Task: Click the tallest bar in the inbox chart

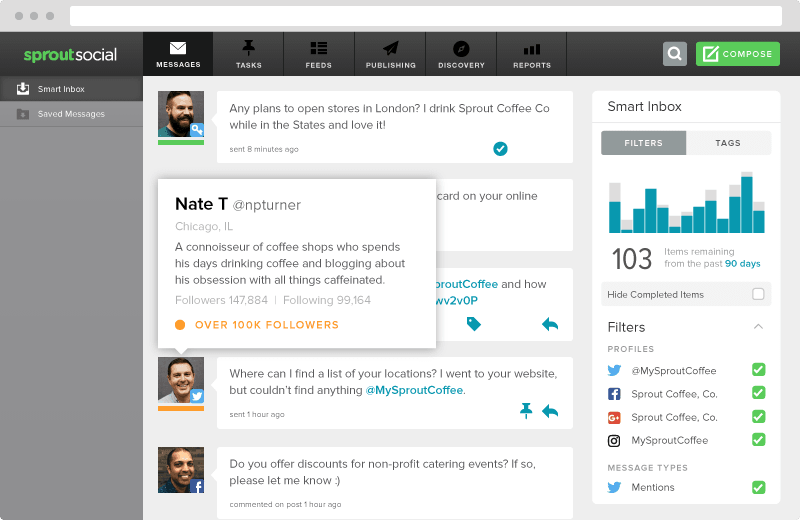Action: [746, 203]
